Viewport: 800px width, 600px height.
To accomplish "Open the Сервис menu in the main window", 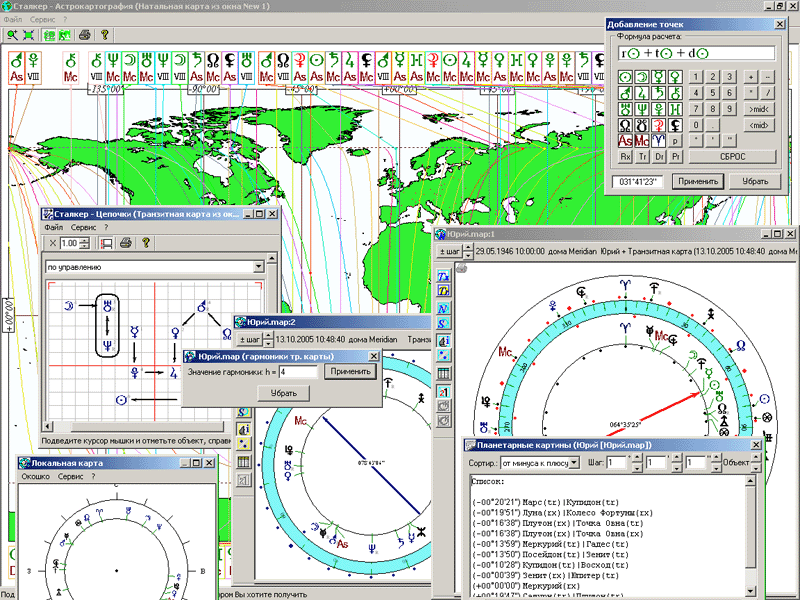I will [43, 19].
